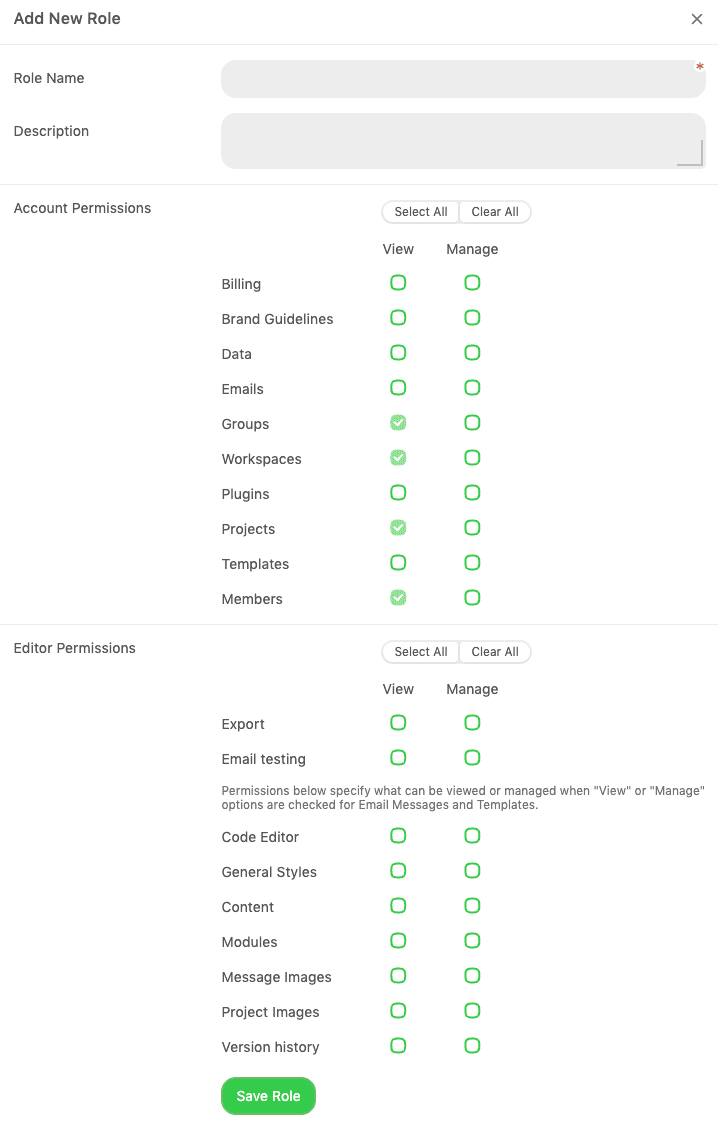Toggle off the Members View checkbox
This screenshot has height=1124, width=718.
398,598
